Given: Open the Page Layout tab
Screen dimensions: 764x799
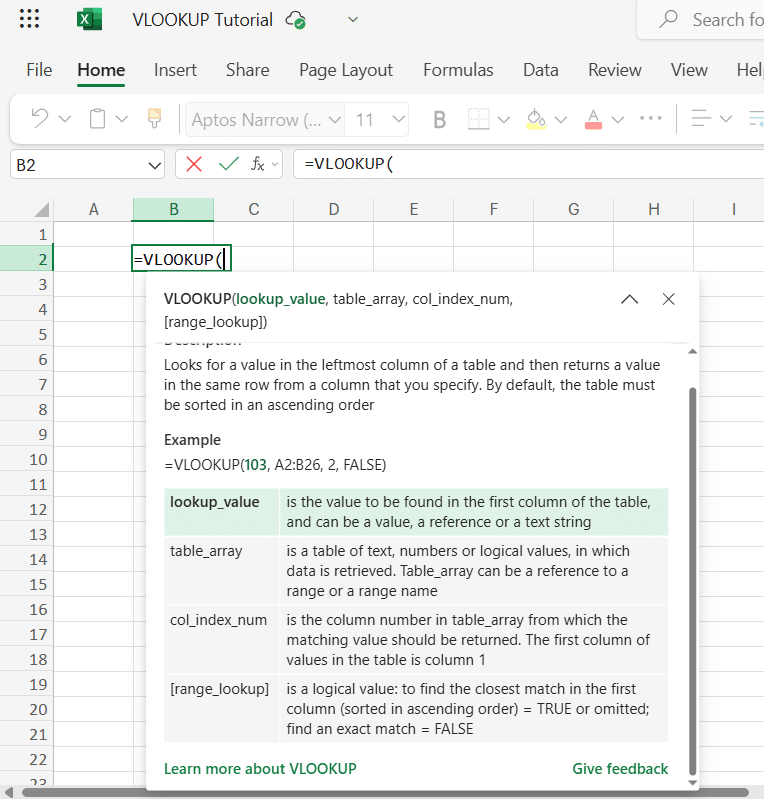Looking at the screenshot, I should pyautogui.click(x=346, y=70).
